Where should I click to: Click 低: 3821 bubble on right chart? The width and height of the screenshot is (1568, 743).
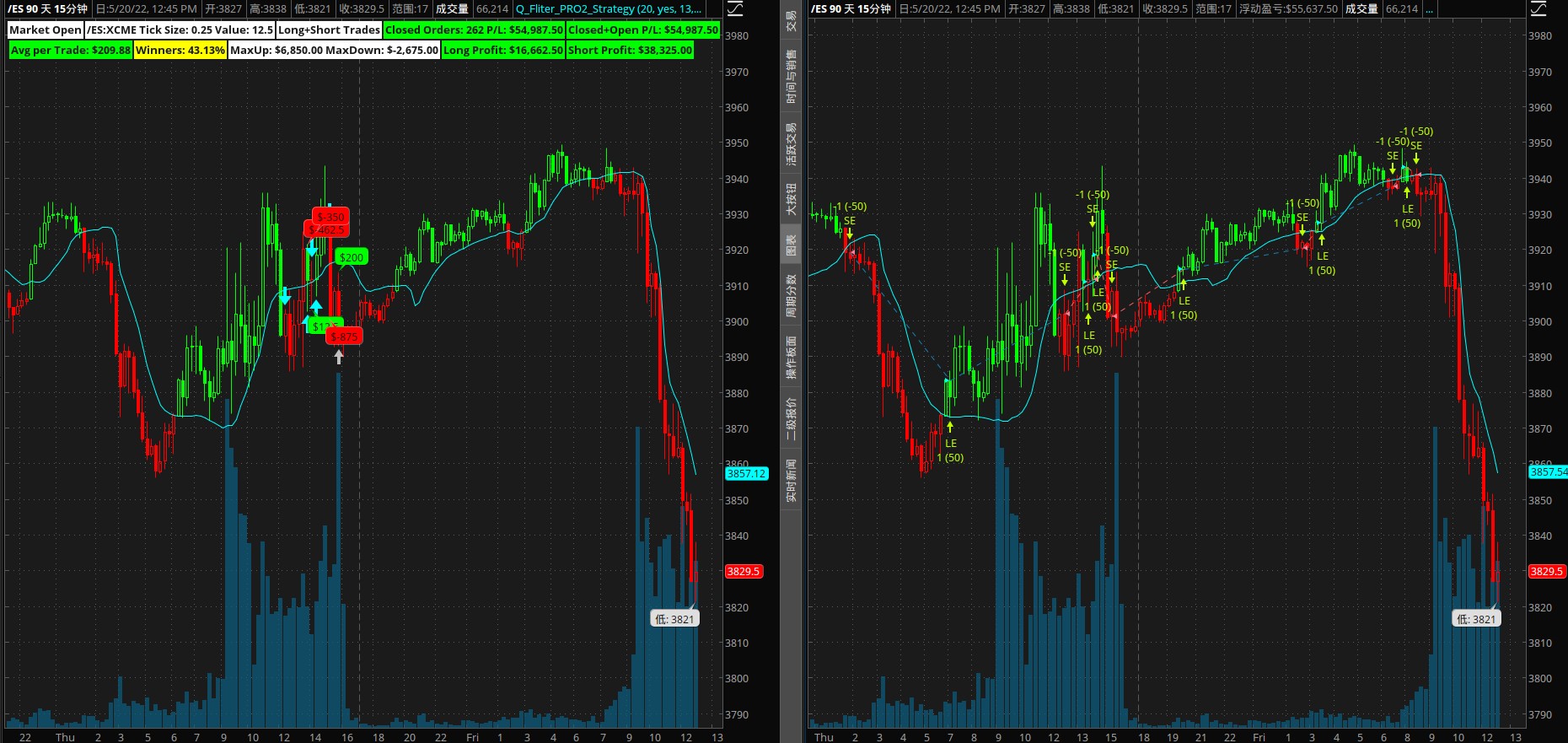click(x=1476, y=619)
